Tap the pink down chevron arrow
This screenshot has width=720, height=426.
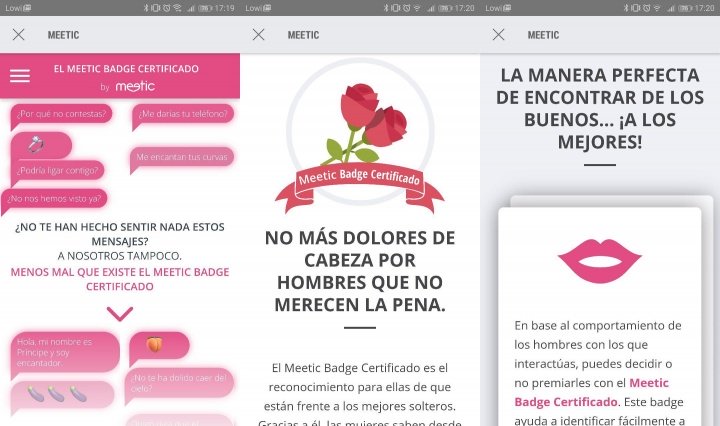(x=120, y=314)
